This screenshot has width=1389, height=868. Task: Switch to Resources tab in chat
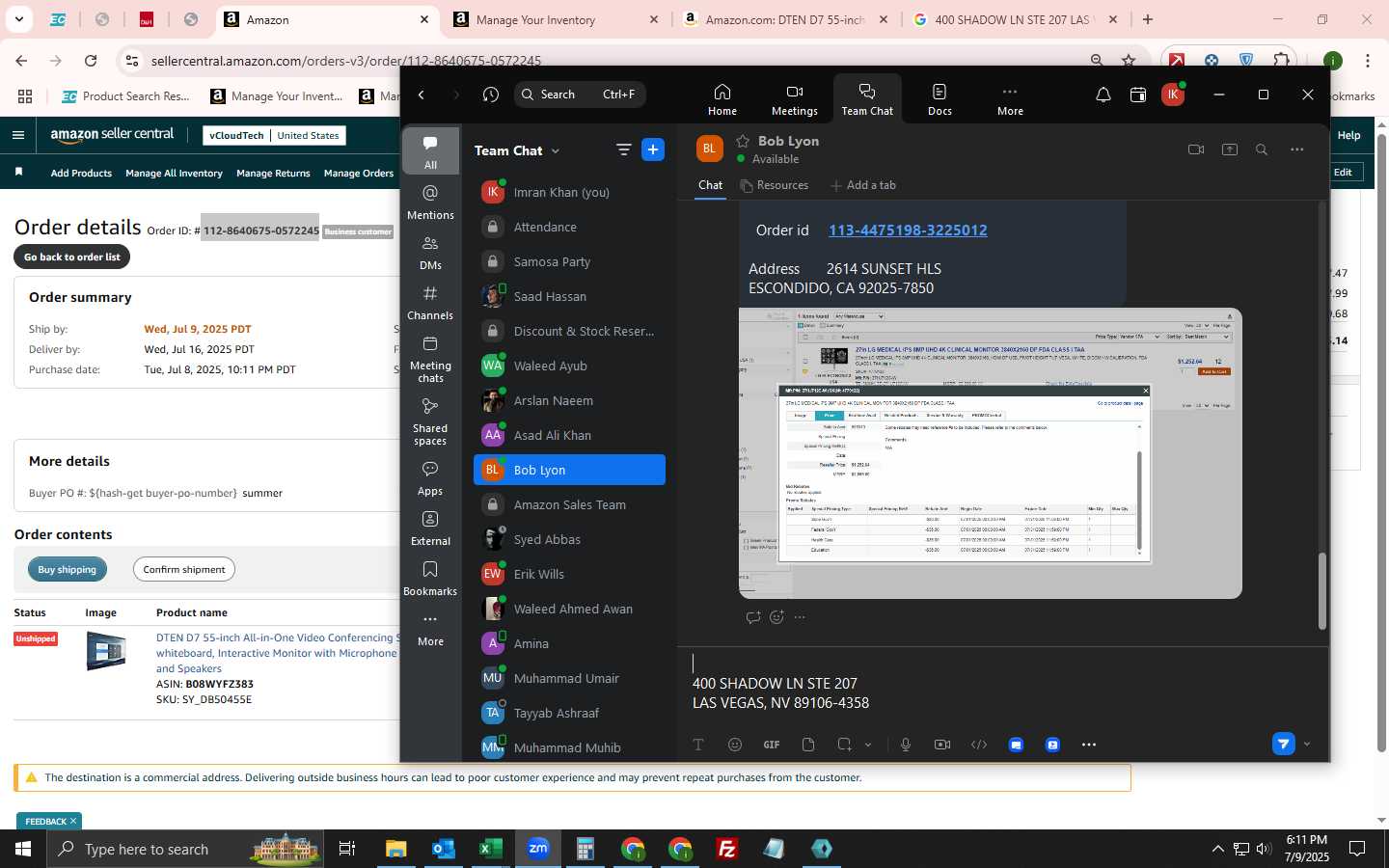click(774, 185)
